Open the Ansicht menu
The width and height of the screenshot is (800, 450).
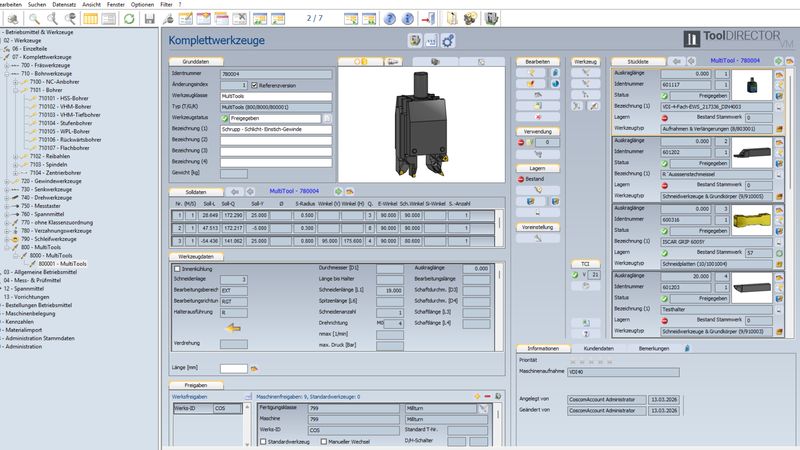pyautogui.click(x=91, y=4)
